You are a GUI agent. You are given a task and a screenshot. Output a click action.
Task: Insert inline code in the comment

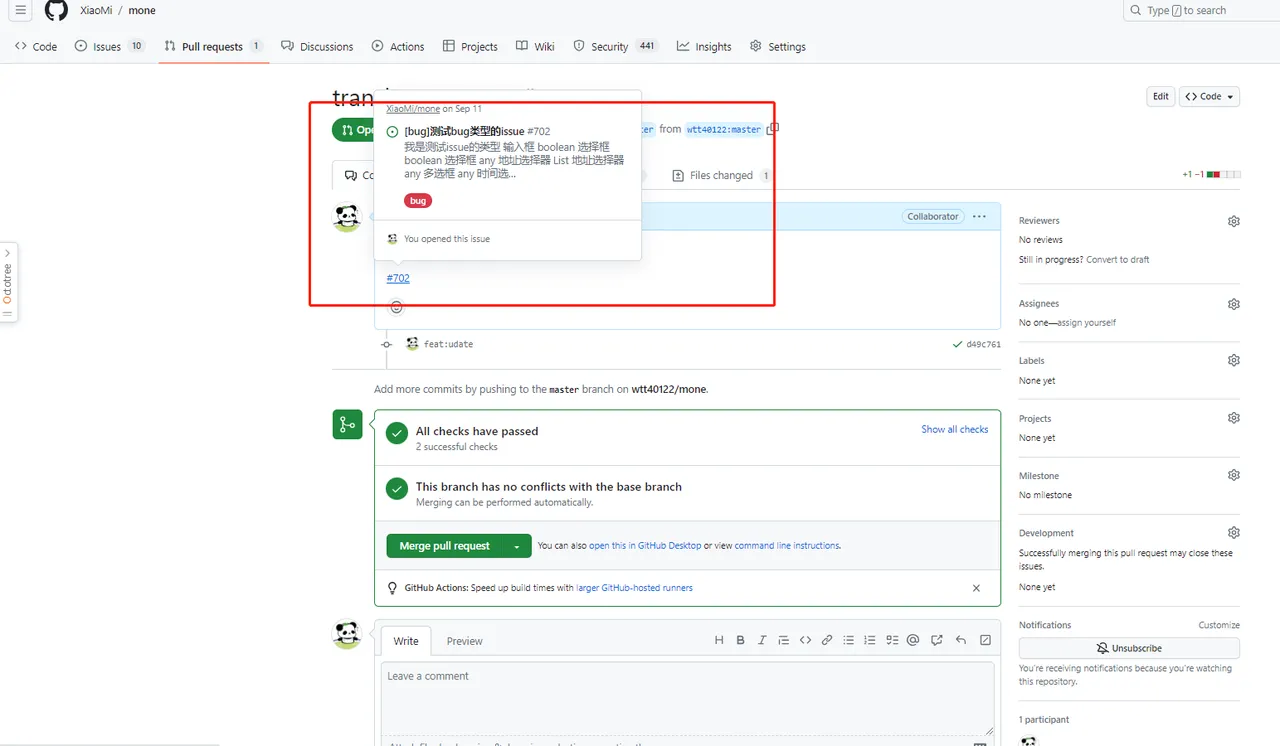click(805, 641)
